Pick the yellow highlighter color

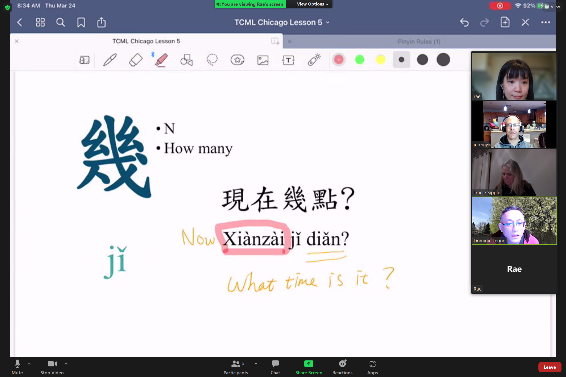click(380, 60)
